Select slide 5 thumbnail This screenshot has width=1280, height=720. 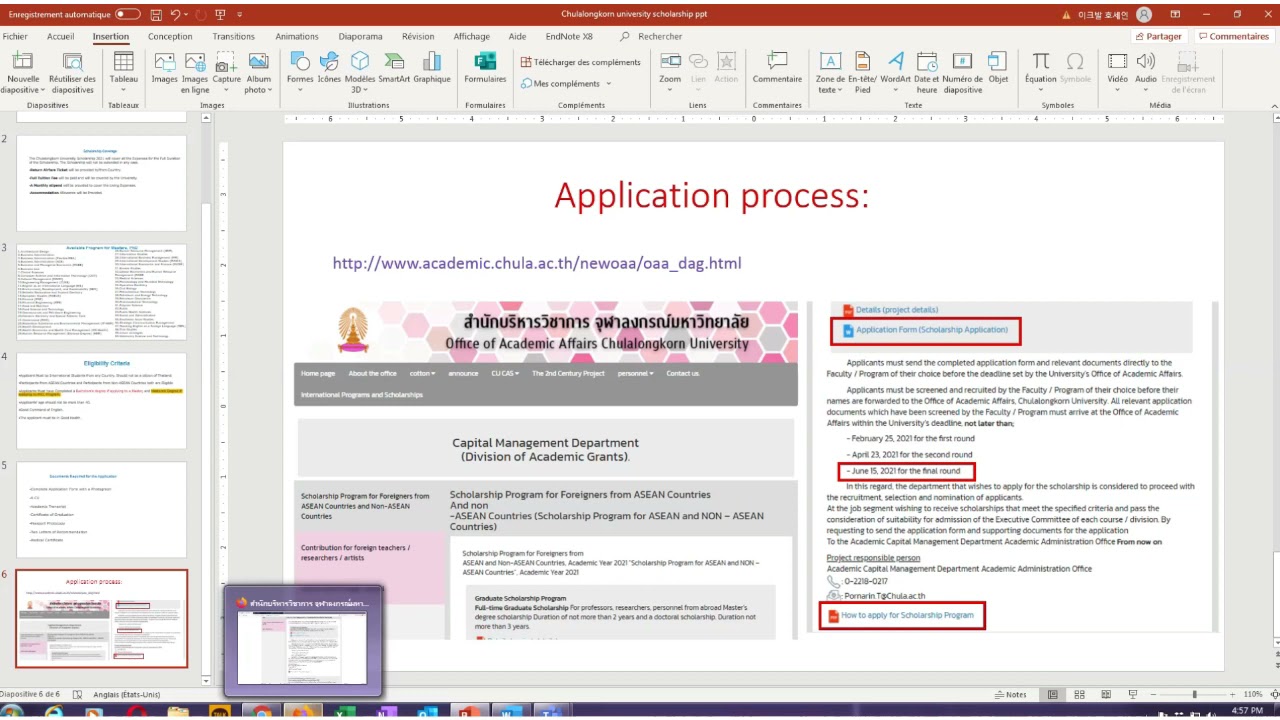point(100,509)
